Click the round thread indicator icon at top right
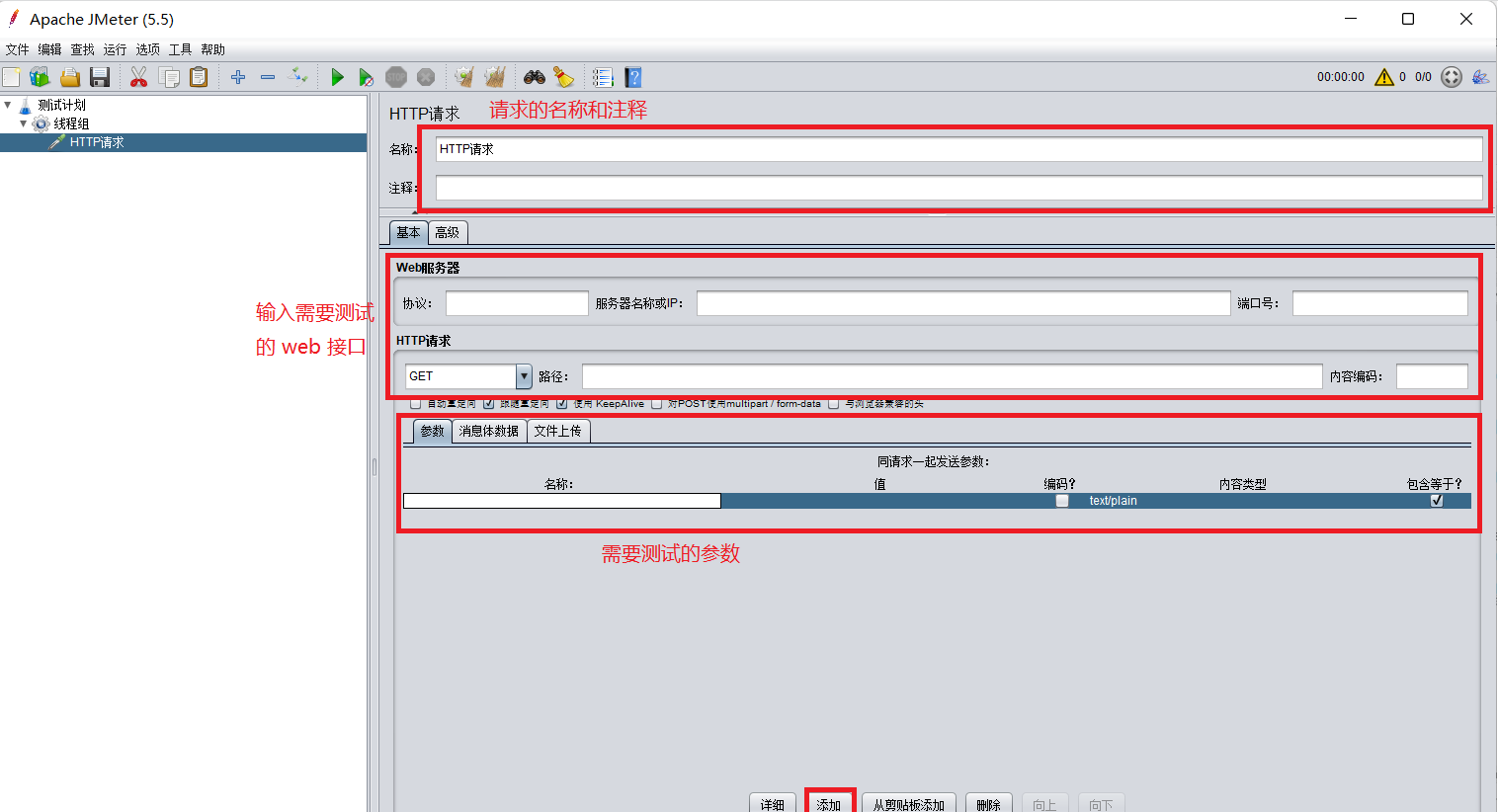The image size is (1498, 812). pos(1452,77)
